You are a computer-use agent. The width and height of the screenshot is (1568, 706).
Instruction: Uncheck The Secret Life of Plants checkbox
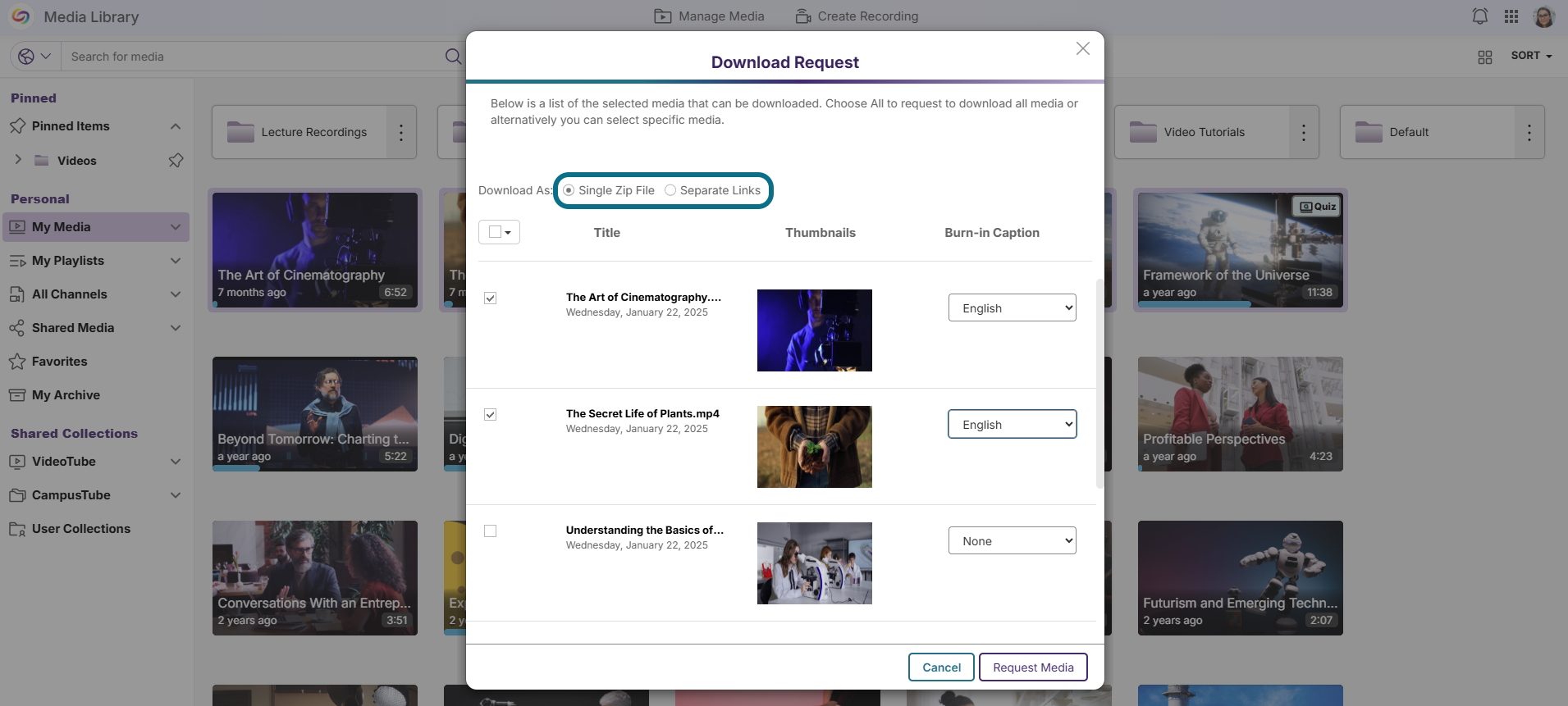(x=490, y=414)
